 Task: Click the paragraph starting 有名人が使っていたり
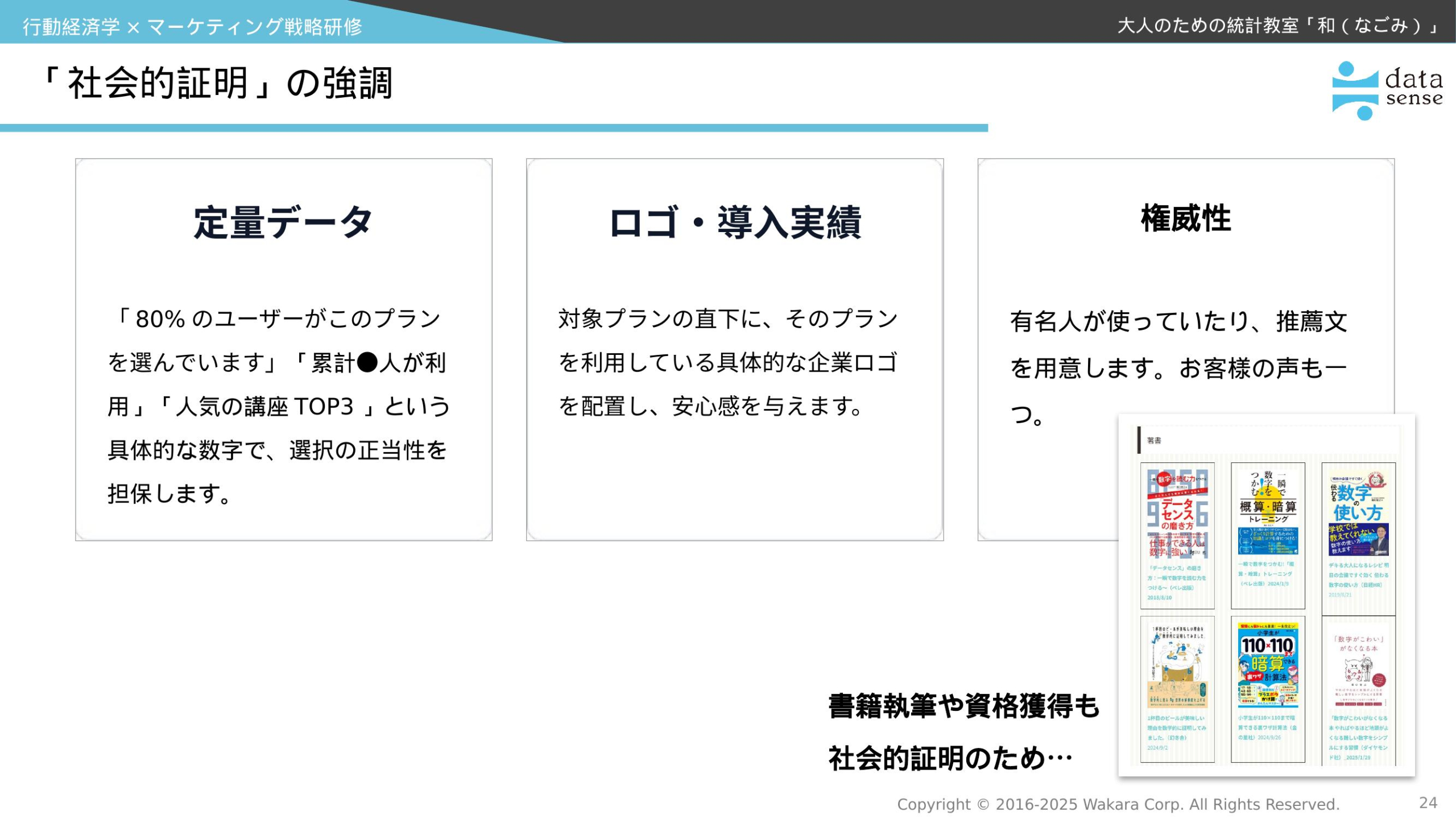pyautogui.click(x=1178, y=368)
